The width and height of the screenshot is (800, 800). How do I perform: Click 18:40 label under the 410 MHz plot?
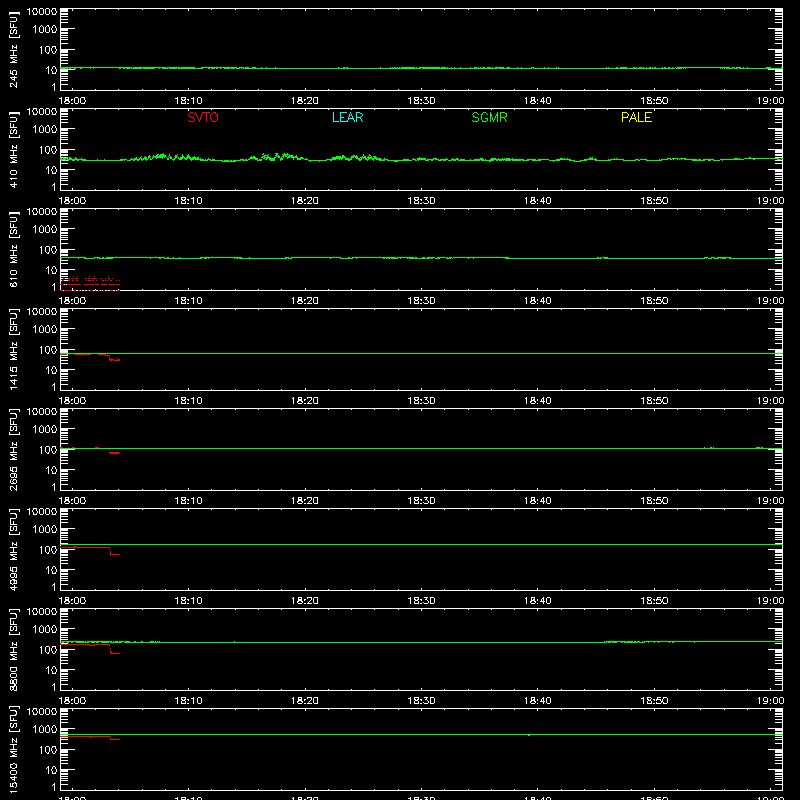pos(538,201)
